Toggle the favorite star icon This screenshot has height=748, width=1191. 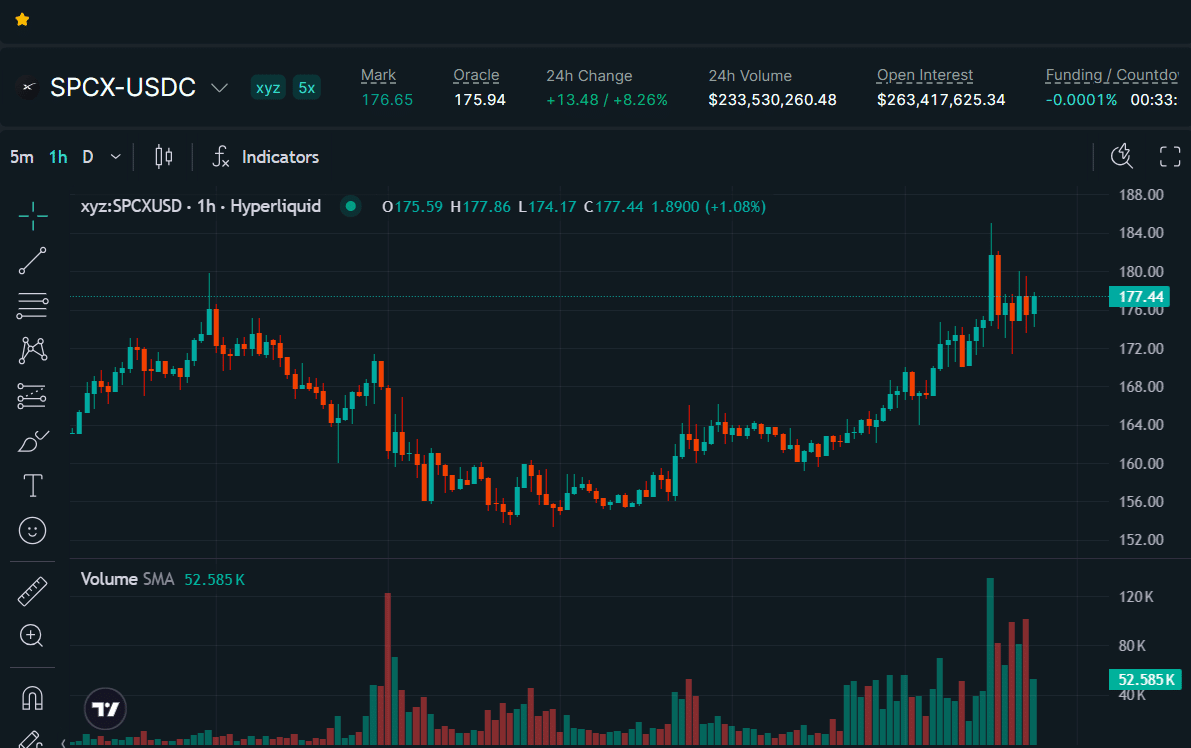[22, 20]
